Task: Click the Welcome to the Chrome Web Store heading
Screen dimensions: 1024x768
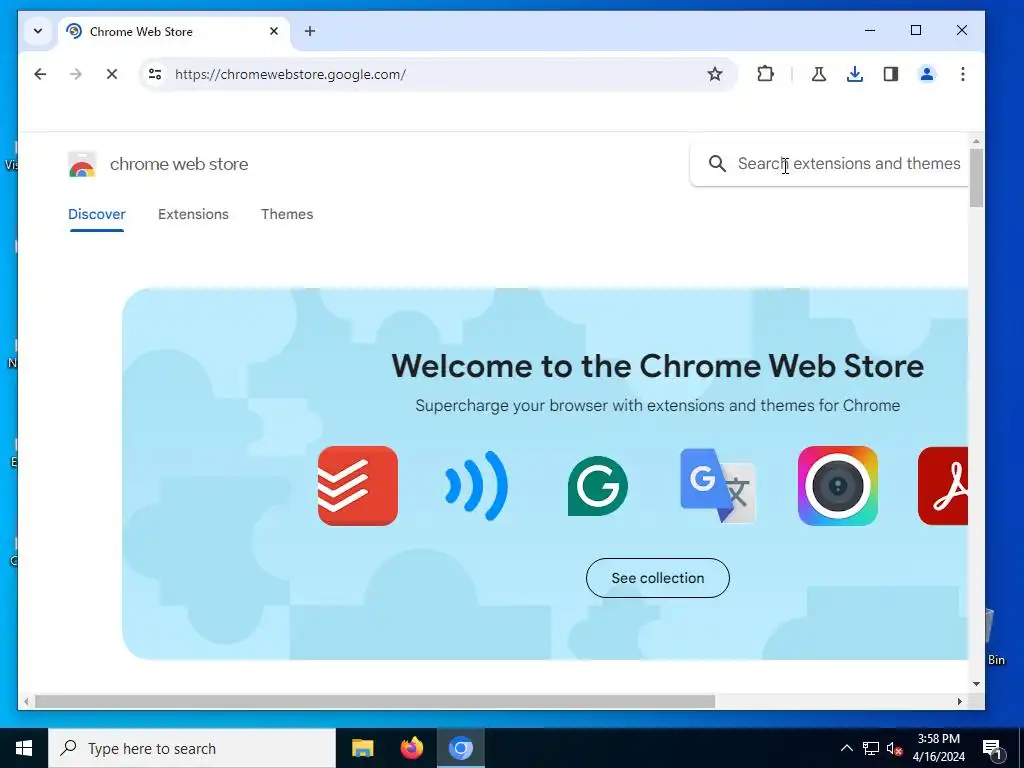Action: click(x=658, y=366)
